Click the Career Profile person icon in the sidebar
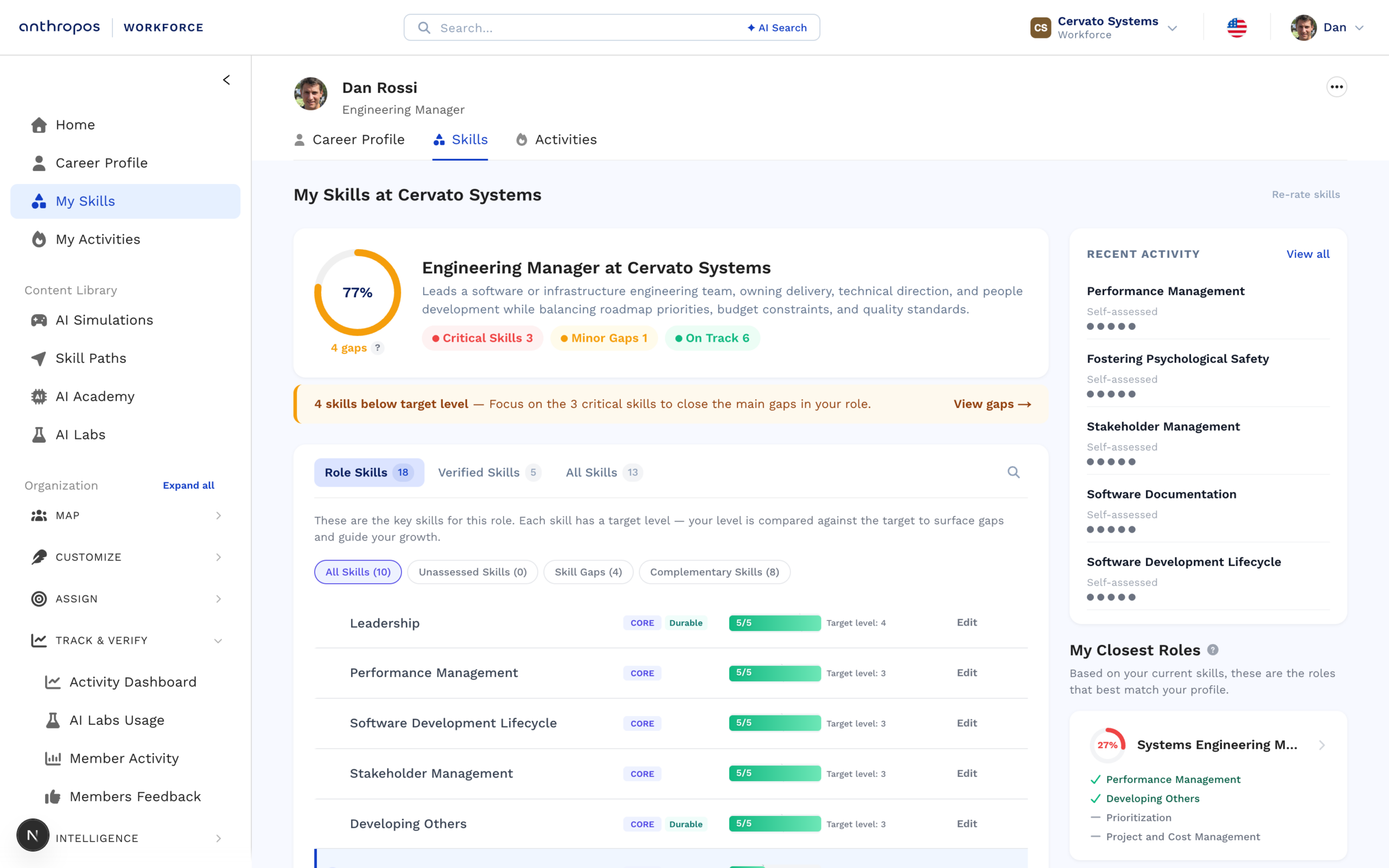1389x868 pixels. (x=39, y=163)
